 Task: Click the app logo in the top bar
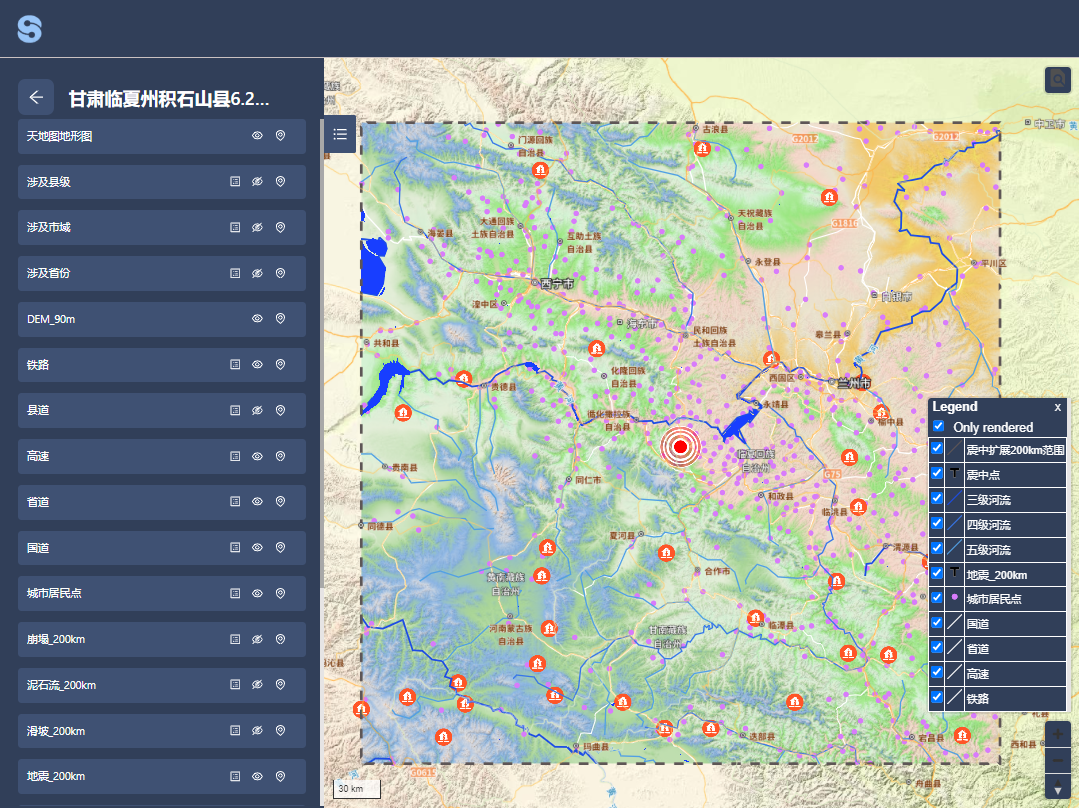pos(30,29)
